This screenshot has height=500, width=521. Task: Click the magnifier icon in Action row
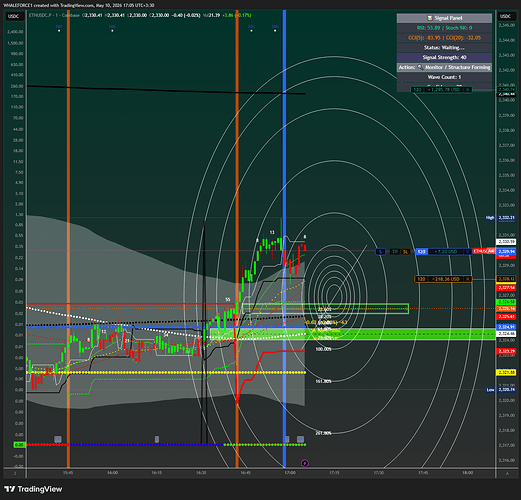click(x=420, y=67)
